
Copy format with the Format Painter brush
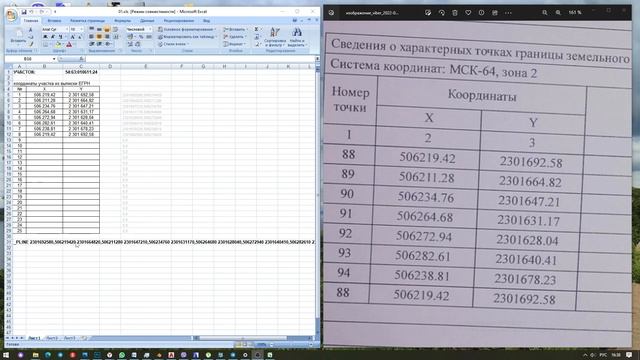click(x=31, y=44)
